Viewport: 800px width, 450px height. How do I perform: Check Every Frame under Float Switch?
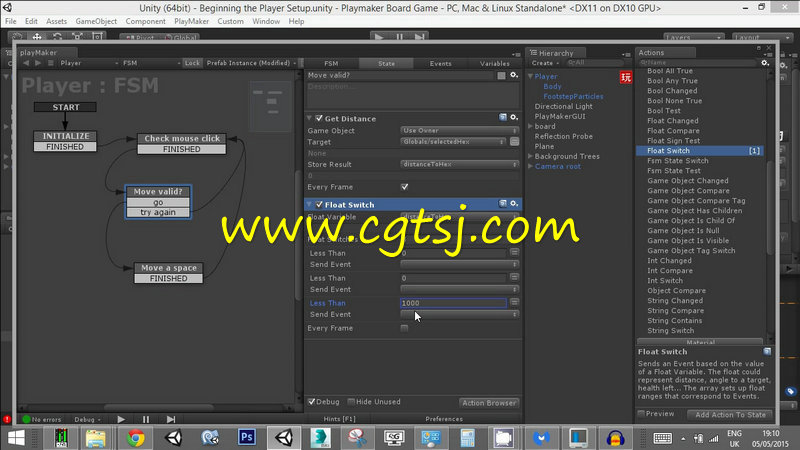(x=405, y=328)
